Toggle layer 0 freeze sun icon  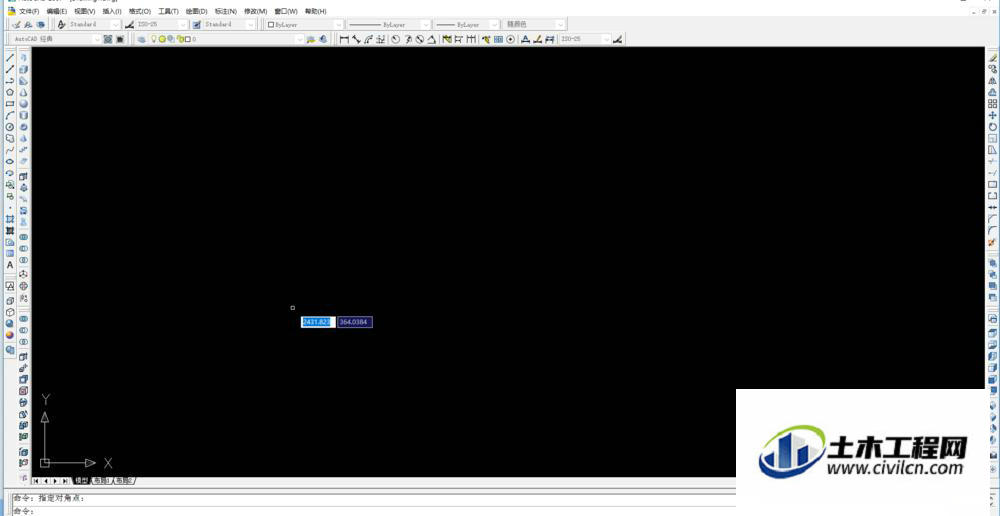pyautogui.click(x=162, y=40)
